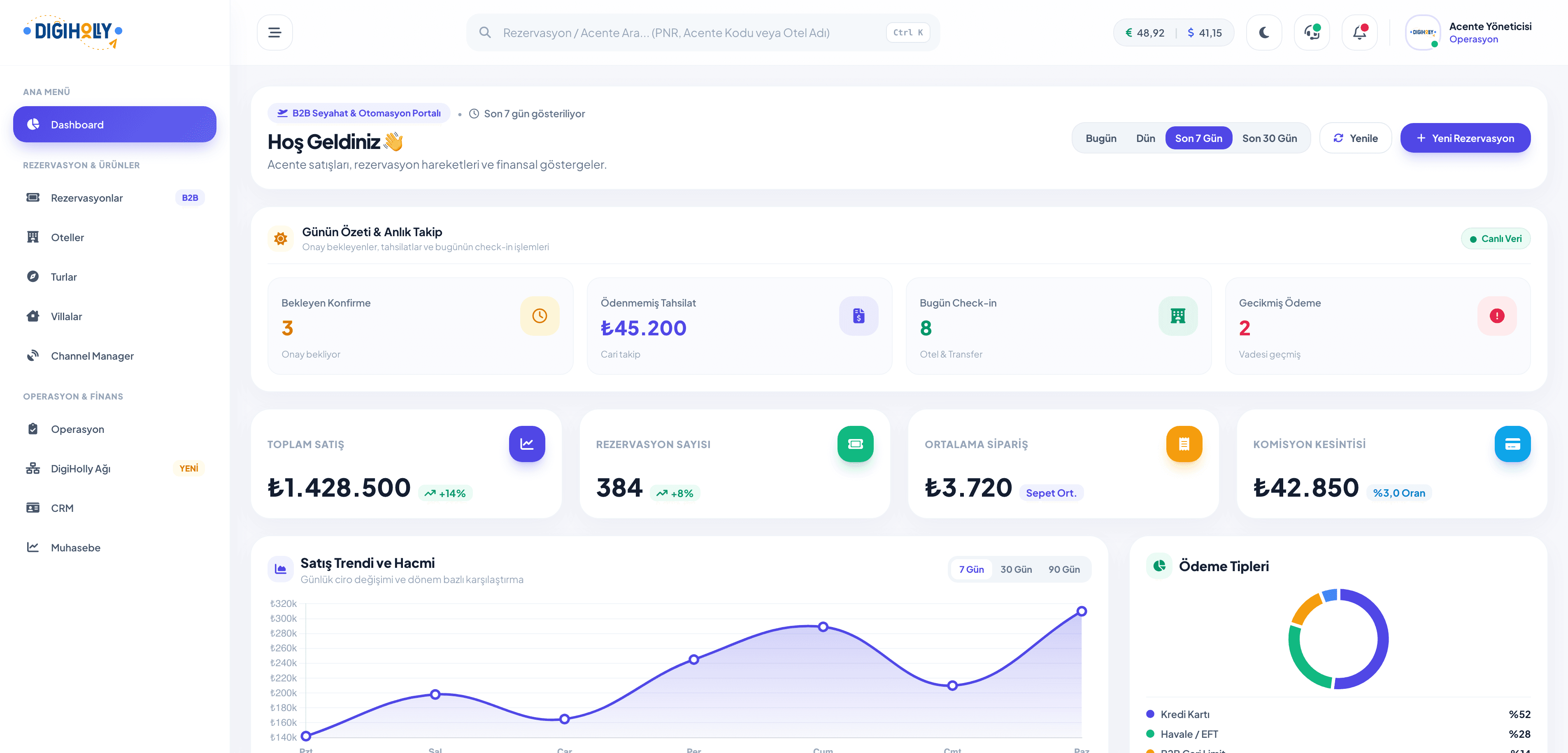1568x753 pixels.
Task: Open Oteller in the sidebar
Action: coord(114,237)
